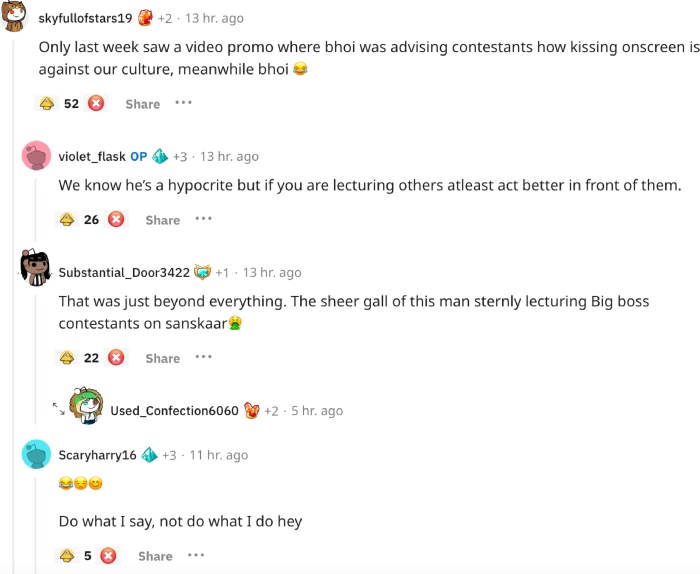Open more options for Scaryharry16's comment
This screenshot has width=700, height=574.
pos(196,554)
